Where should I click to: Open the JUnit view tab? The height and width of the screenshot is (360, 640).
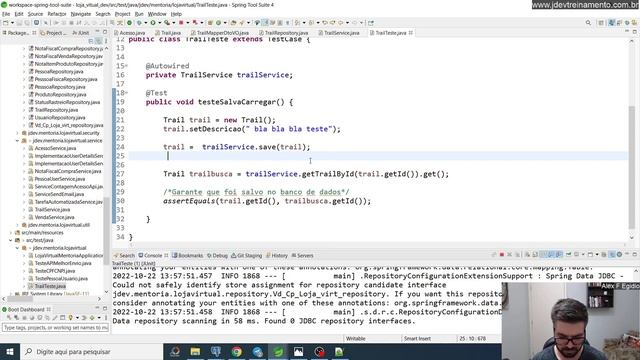tap(81, 33)
